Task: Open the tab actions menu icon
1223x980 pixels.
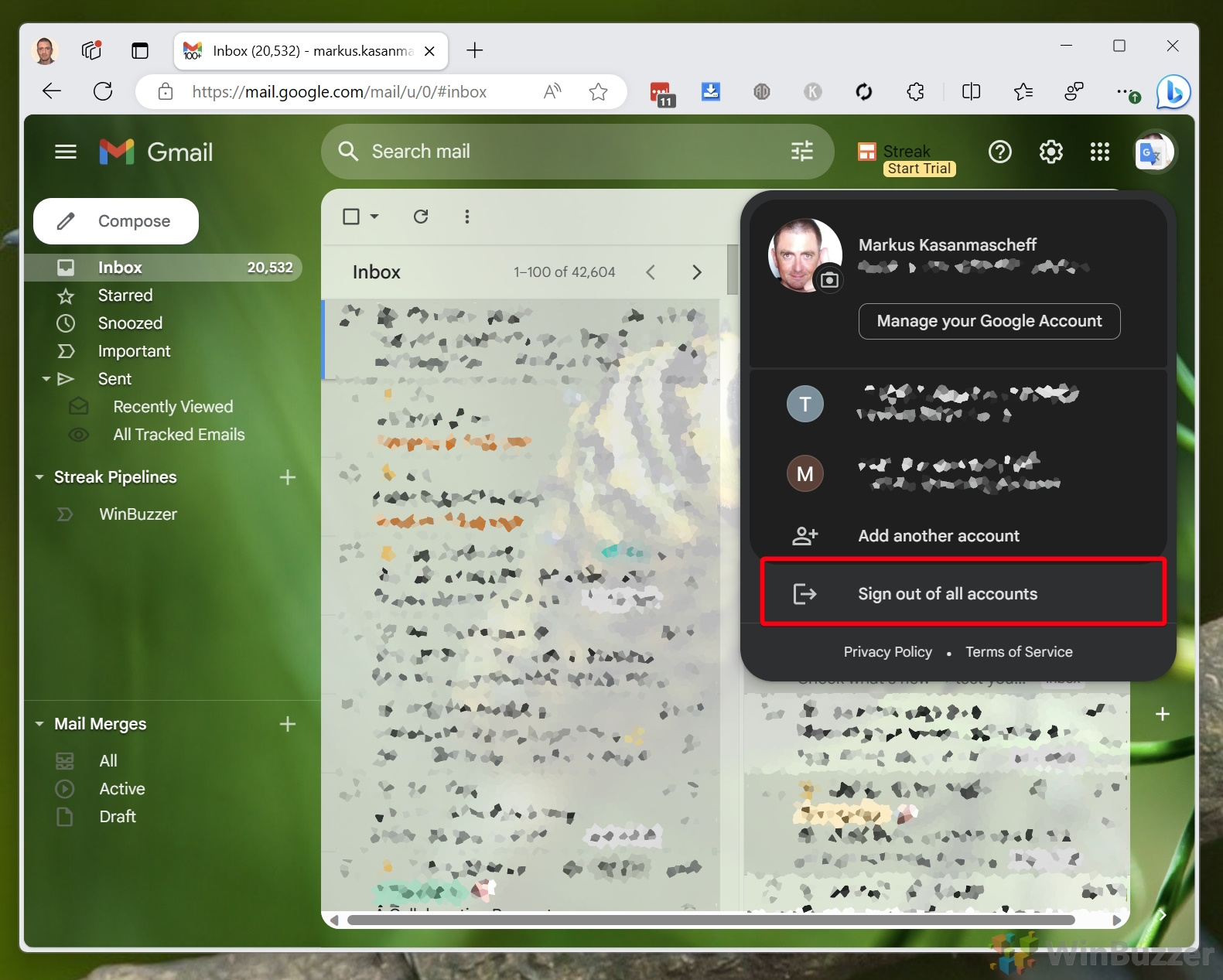Action: click(x=140, y=51)
